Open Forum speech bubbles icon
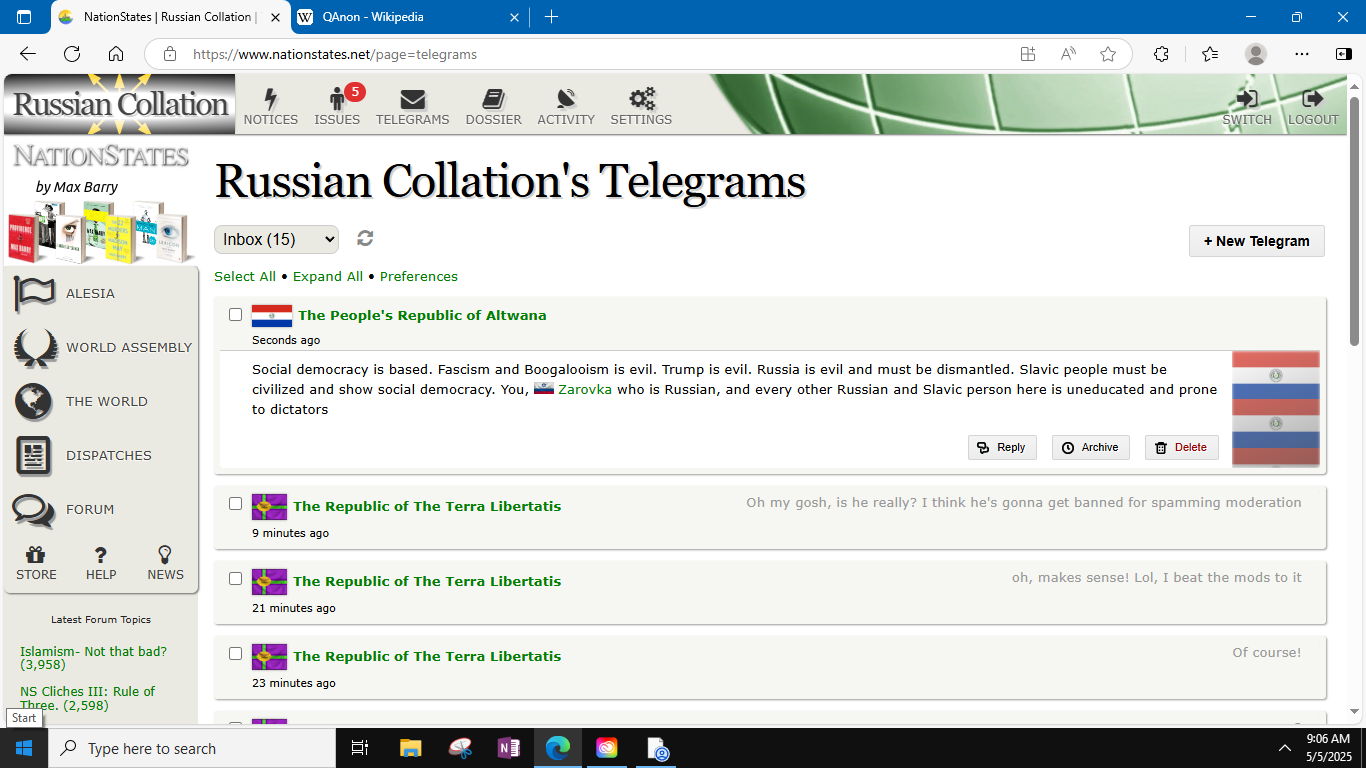 coord(34,509)
